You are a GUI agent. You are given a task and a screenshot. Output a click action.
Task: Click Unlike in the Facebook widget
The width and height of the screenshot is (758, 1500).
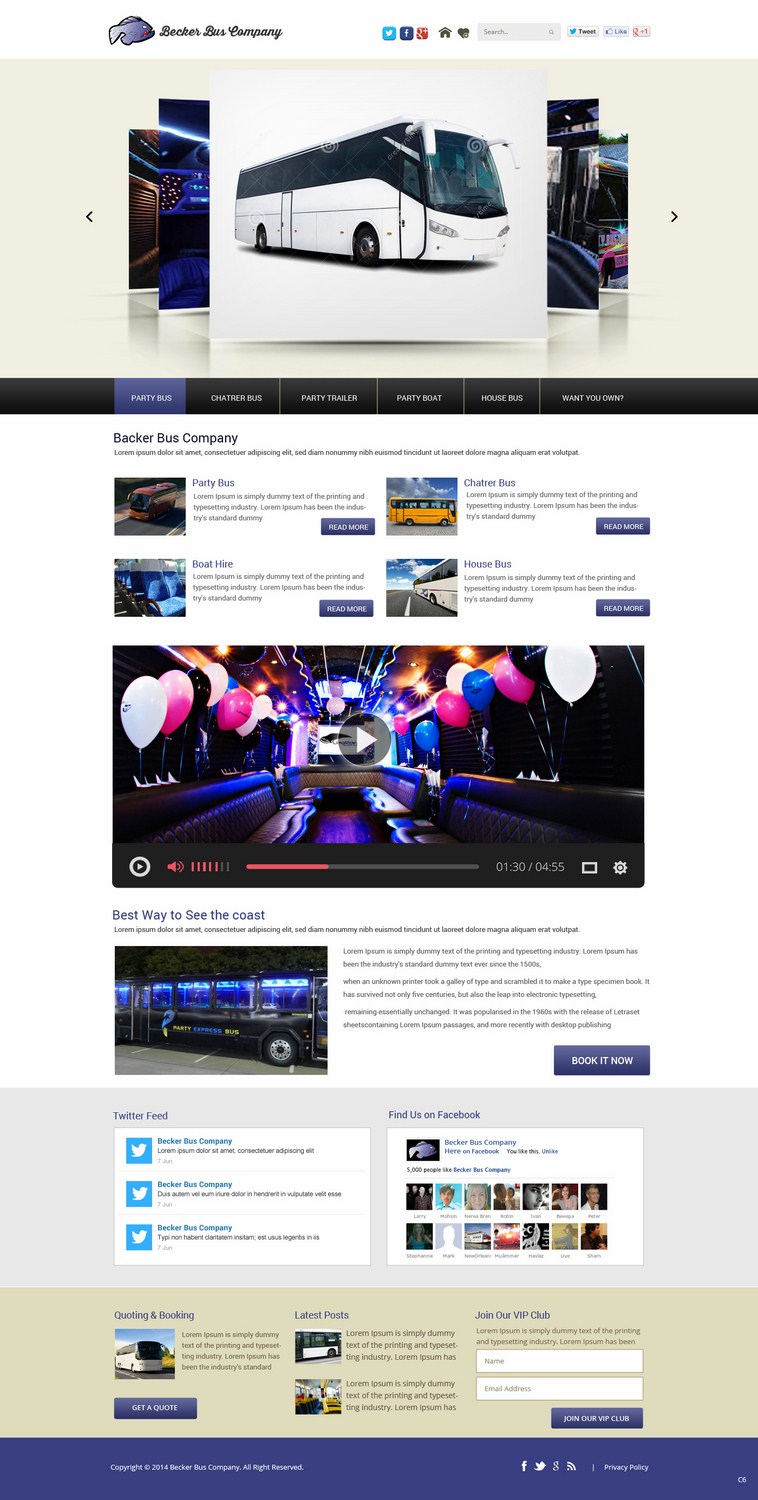550,1151
